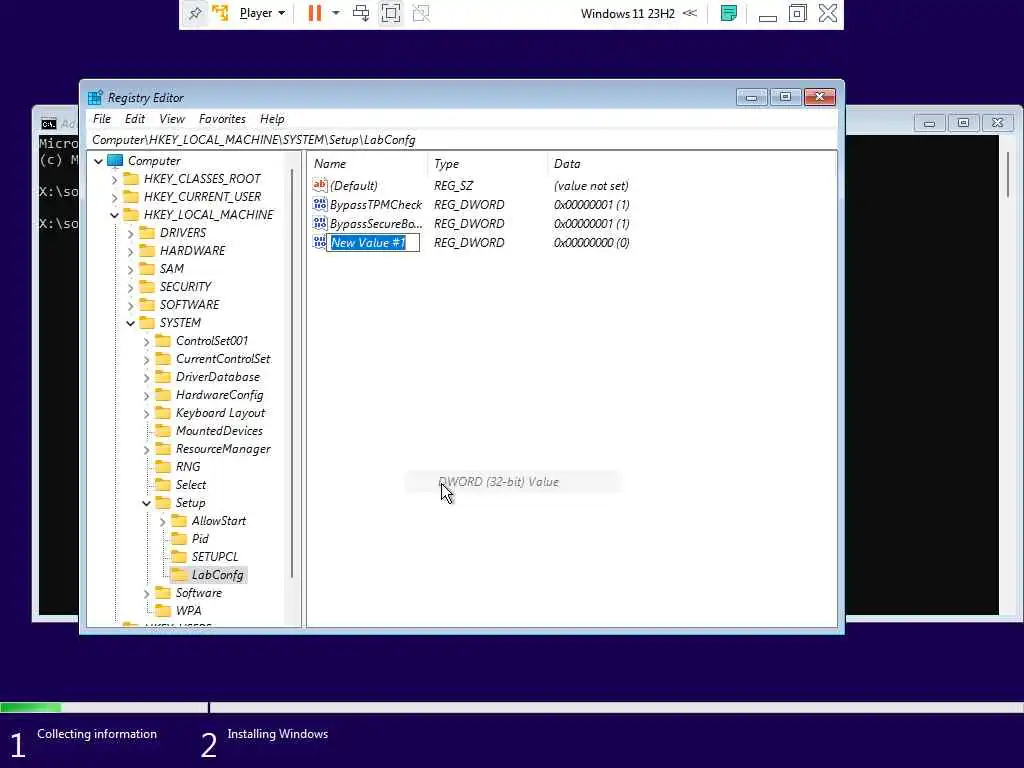
Task: Pause the virtual machine
Action: pos(315,13)
